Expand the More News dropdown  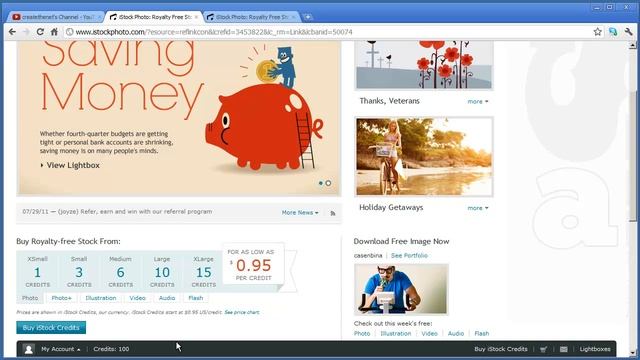pyautogui.click(x=300, y=213)
